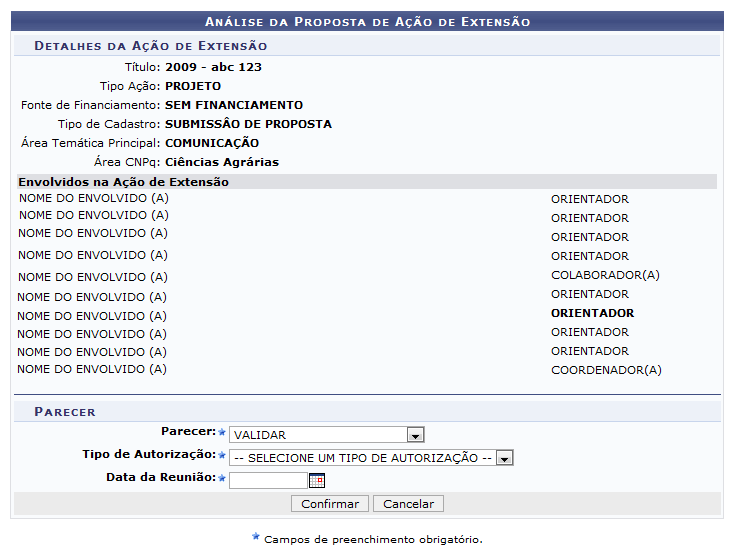732x559 pixels.
Task: Click the COMUNICAÇÃO thematic area value
Action: tap(211, 143)
